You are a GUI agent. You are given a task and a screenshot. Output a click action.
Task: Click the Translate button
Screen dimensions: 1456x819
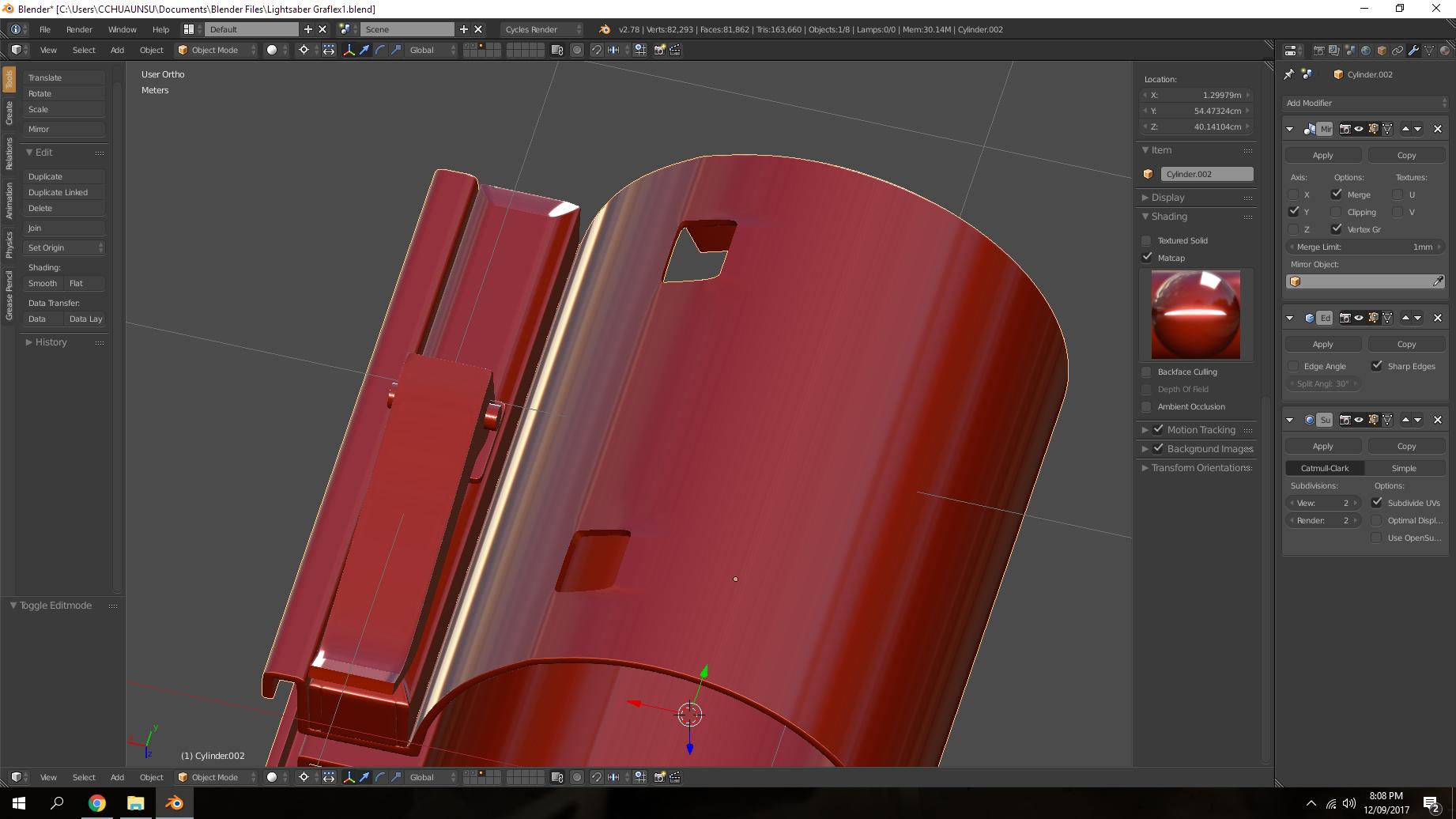tap(65, 77)
